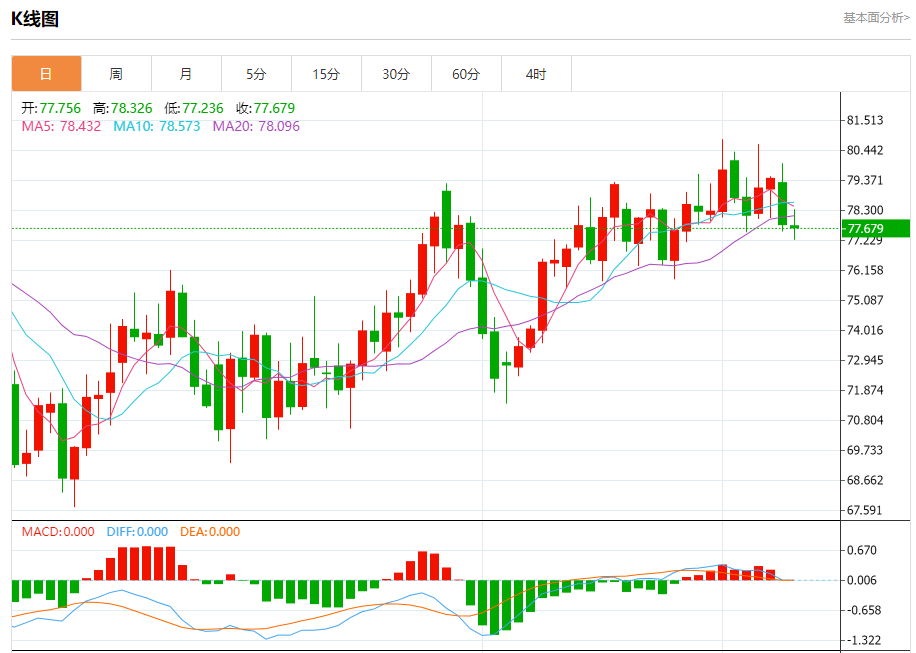Click the DEA:0.000 indicator label
Screen dimensions: 916x653
pyautogui.click(x=210, y=532)
